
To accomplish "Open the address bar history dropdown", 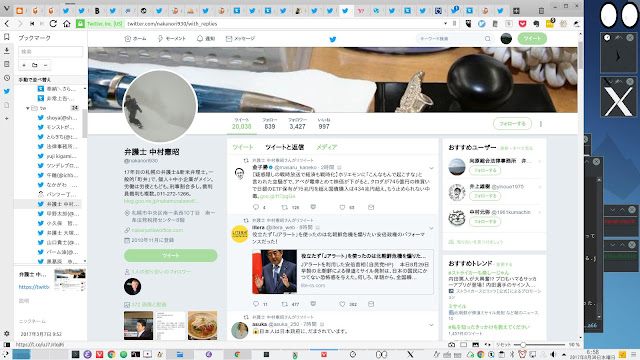I will [445, 24].
